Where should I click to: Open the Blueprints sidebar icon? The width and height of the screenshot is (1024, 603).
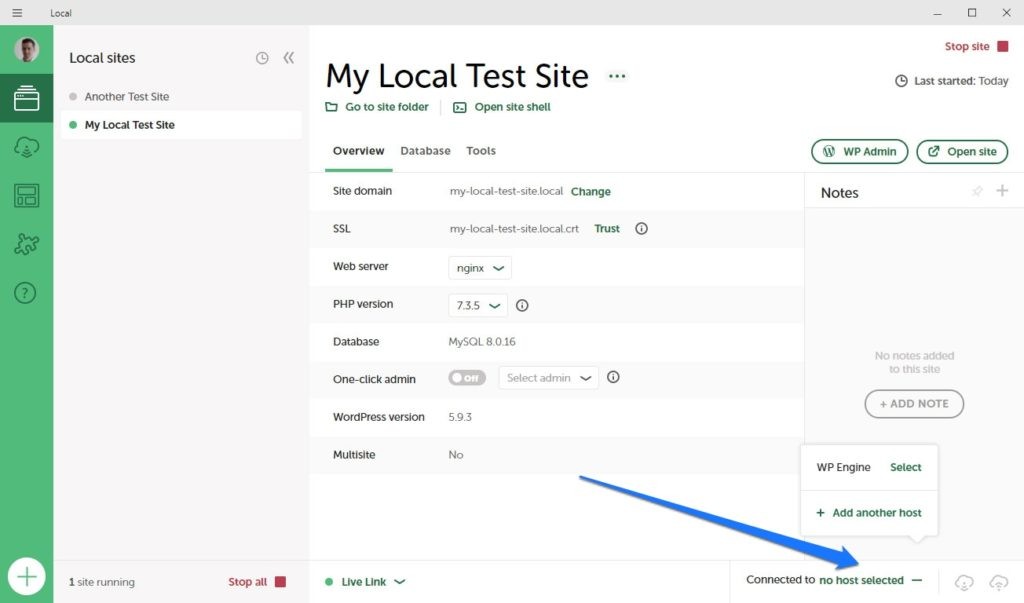click(26, 196)
